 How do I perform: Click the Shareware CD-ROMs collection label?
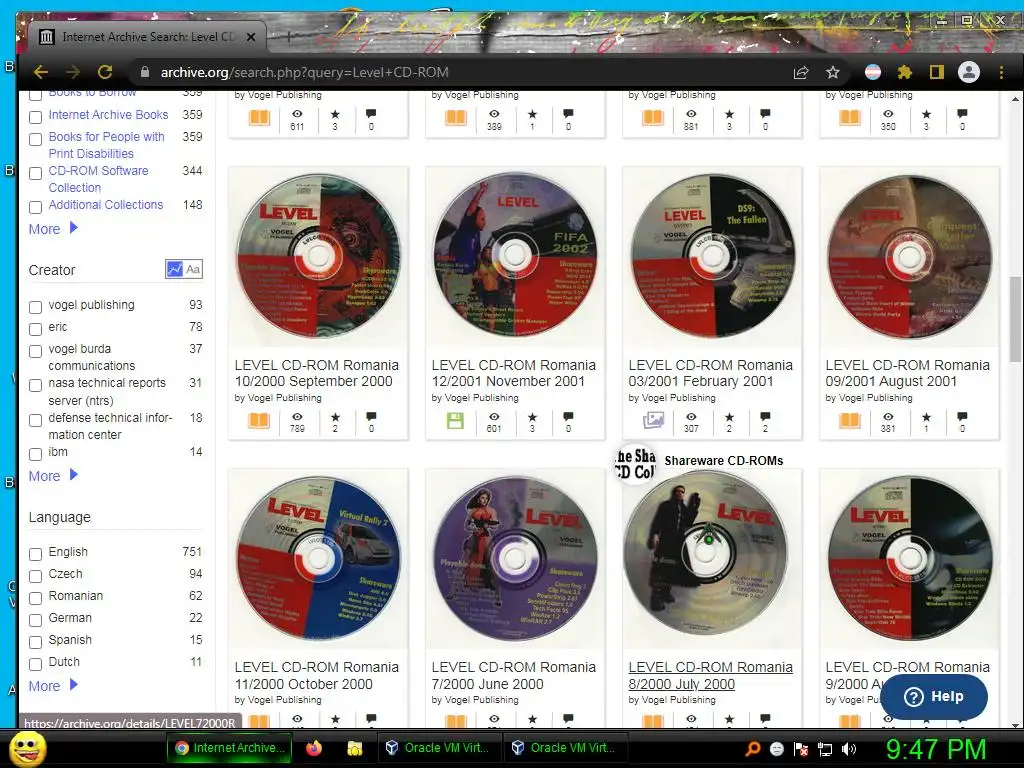tap(724, 460)
